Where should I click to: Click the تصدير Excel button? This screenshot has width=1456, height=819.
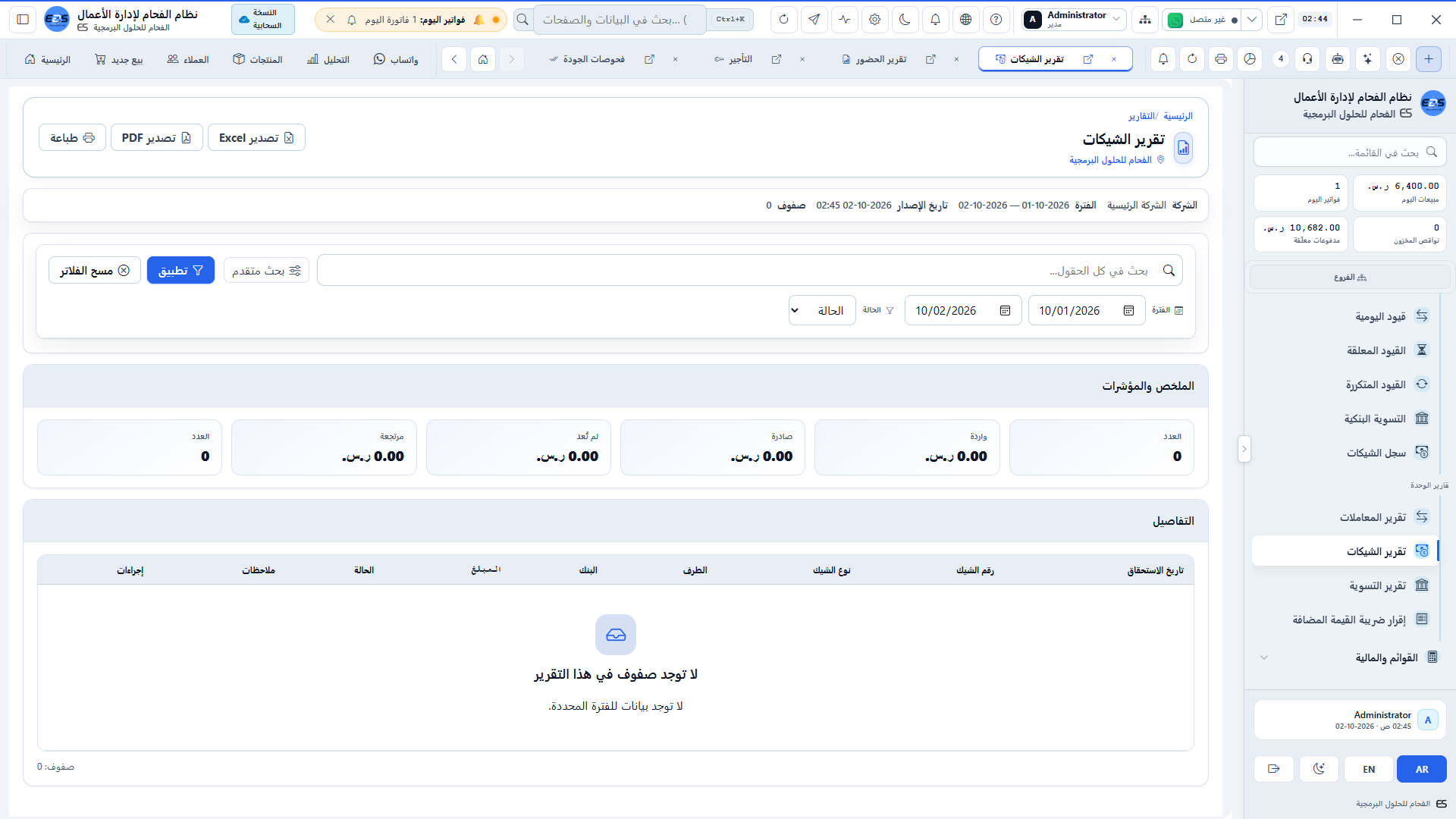click(x=256, y=137)
